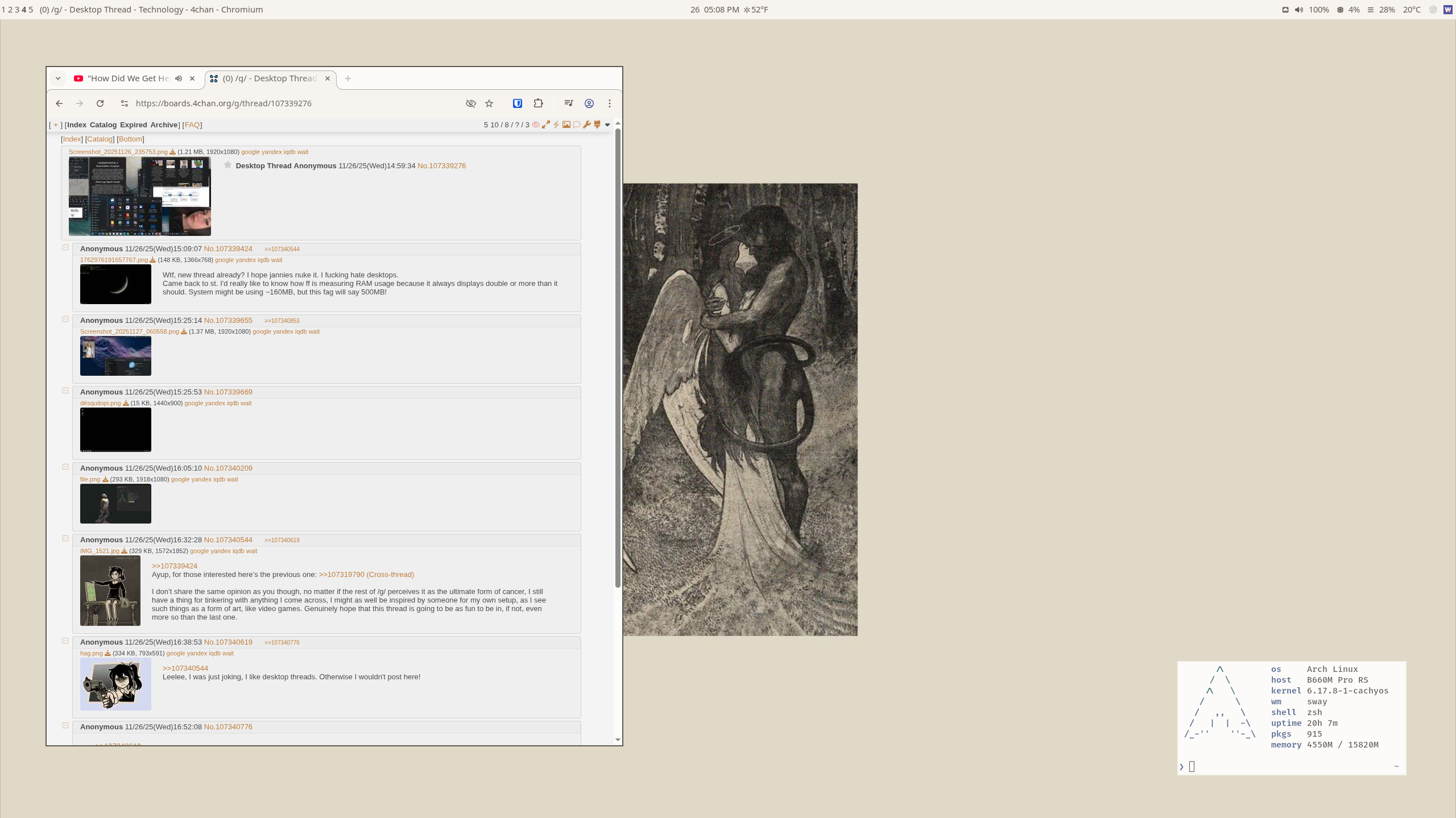Toggle the star next to Desktop Thread
This screenshot has width=1456, height=818.
pyautogui.click(x=227, y=165)
